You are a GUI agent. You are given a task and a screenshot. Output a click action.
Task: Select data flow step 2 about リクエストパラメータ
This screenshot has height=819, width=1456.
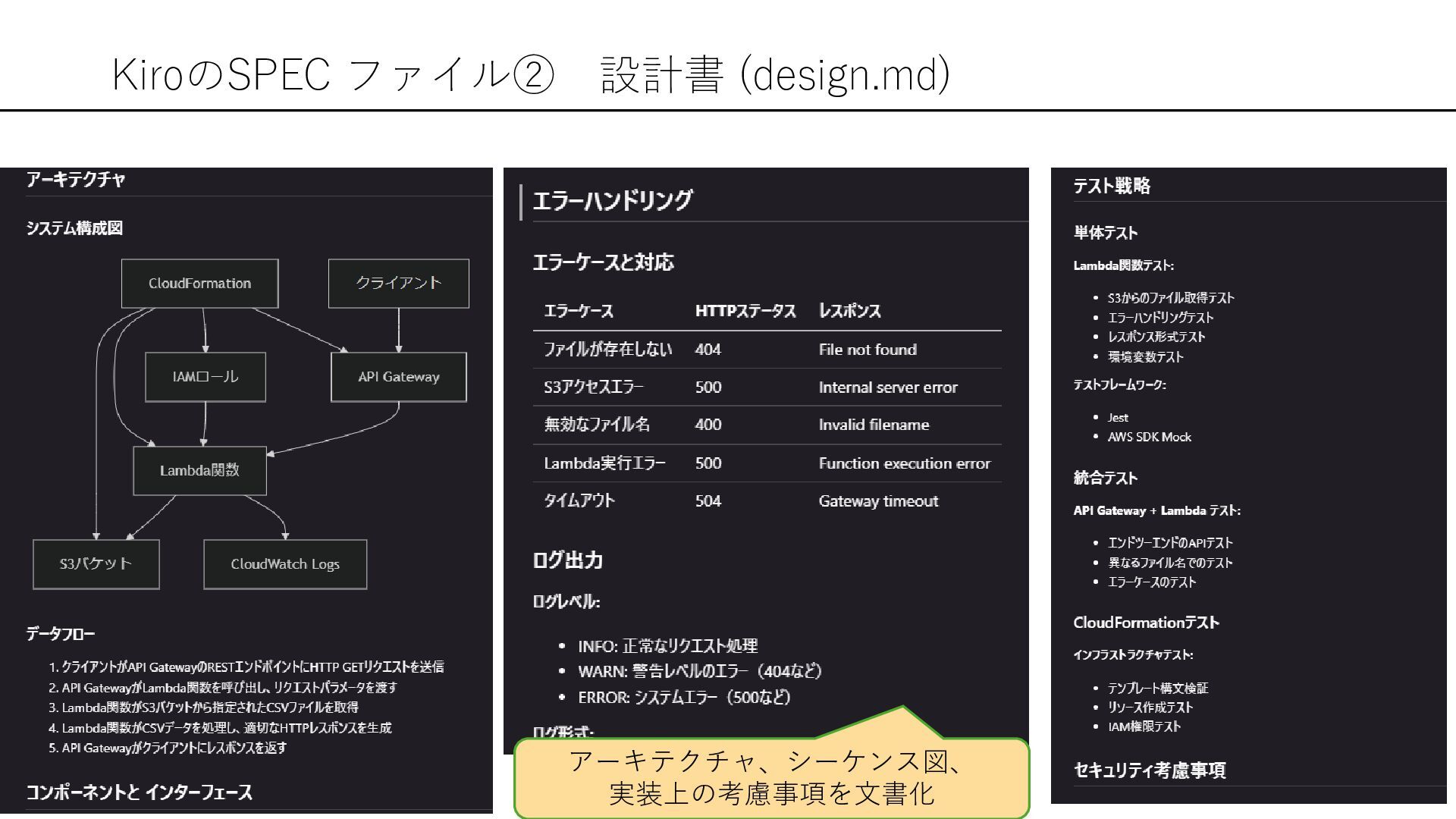pos(223,688)
